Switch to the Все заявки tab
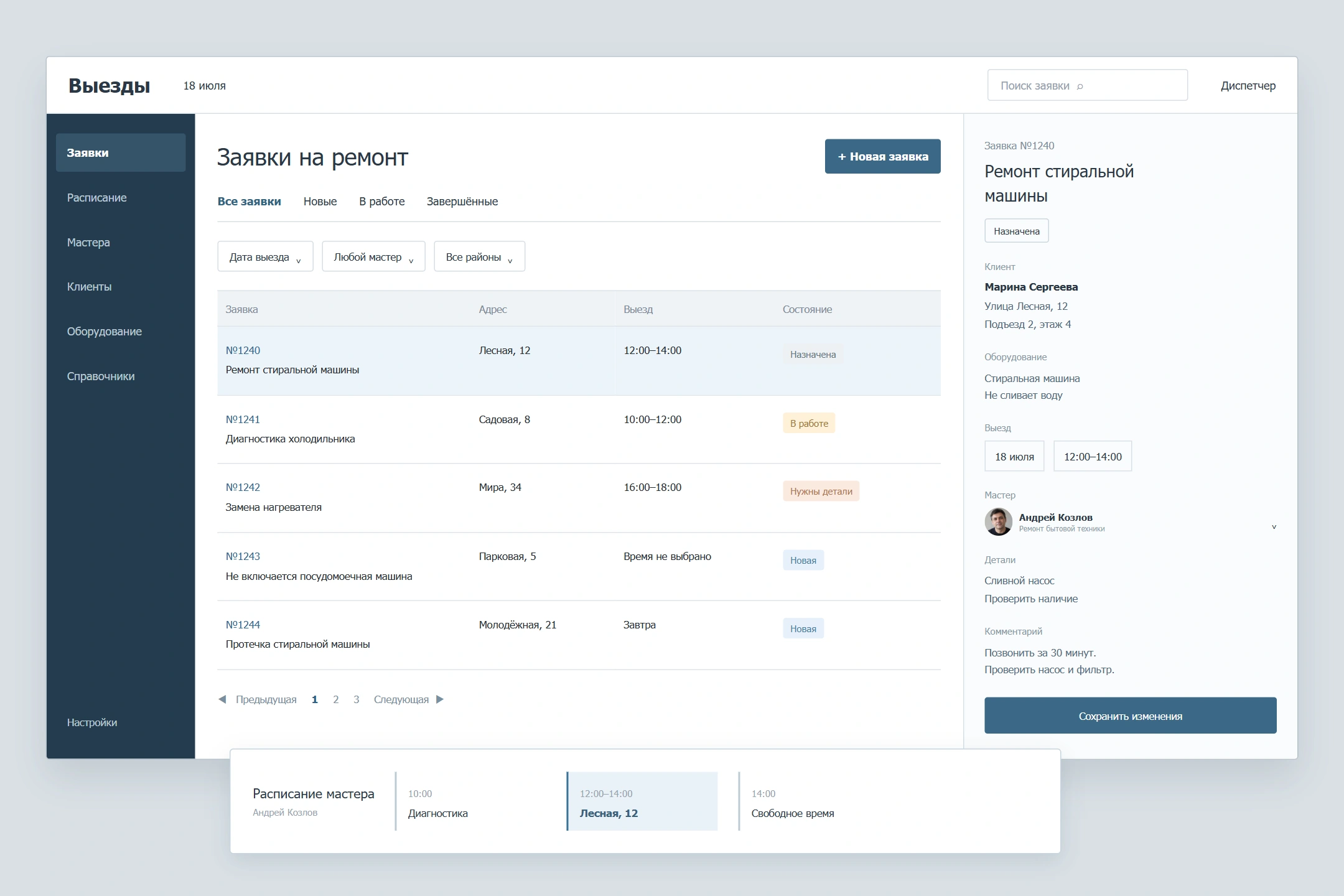This screenshot has width=1344, height=896. (249, 202)
